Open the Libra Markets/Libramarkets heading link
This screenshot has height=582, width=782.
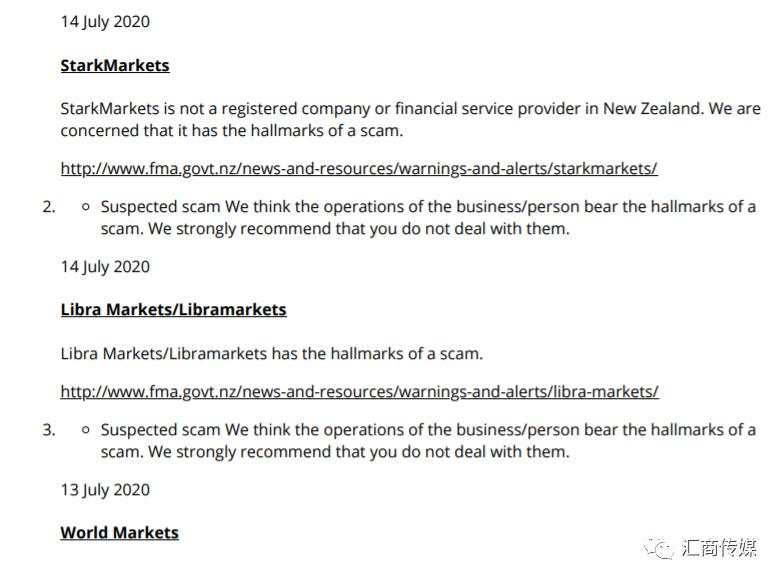click(174, 309)
